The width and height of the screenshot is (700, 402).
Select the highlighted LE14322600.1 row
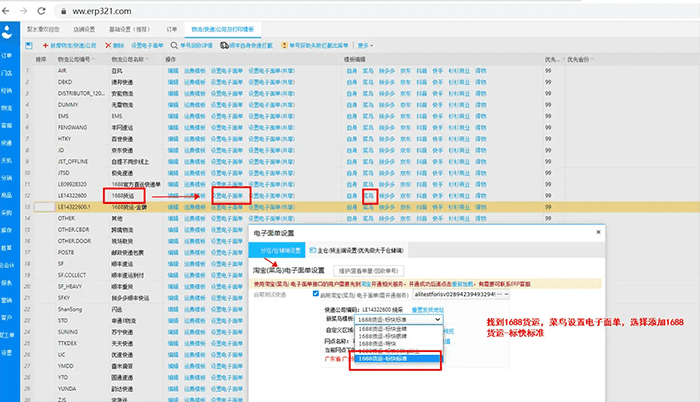(360, 207)
